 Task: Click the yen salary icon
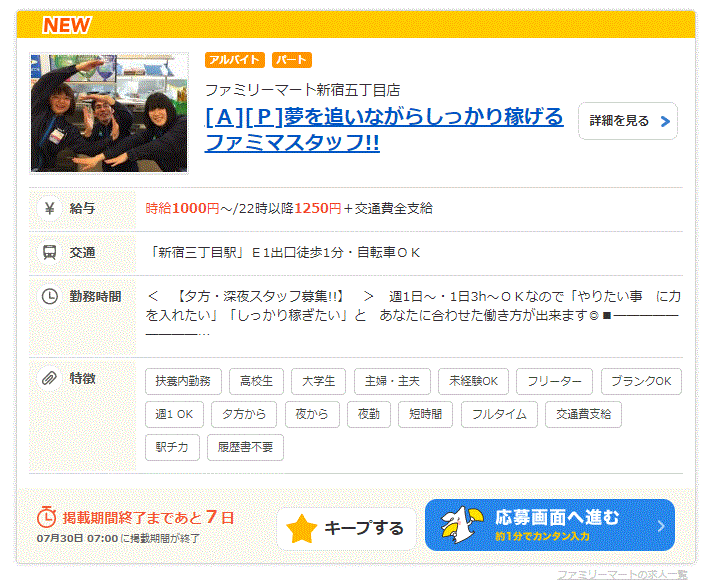point(50,209)
